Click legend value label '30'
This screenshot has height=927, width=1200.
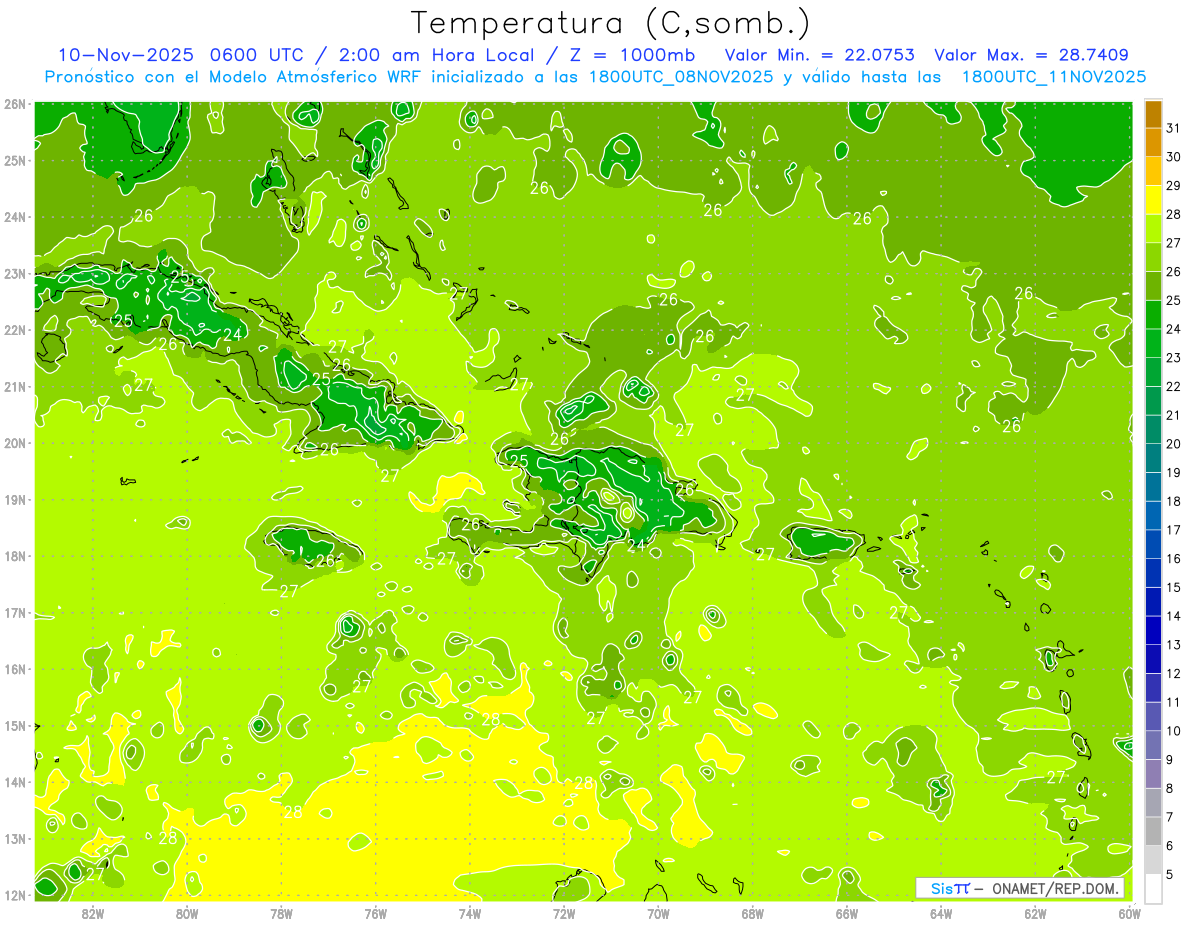pos(1173,156)
